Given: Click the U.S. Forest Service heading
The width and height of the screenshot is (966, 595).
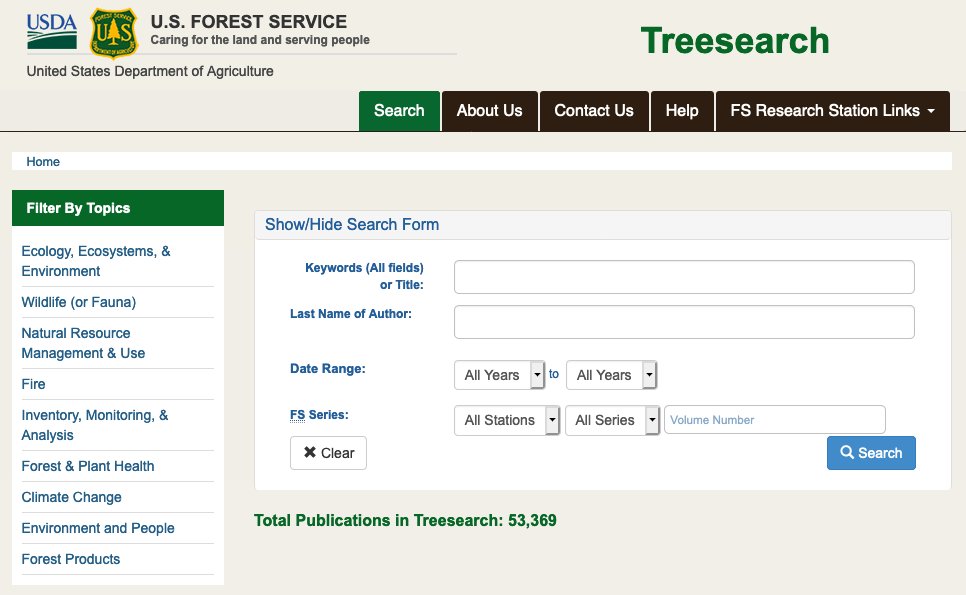Looking at the screenshot, I should 249,22.
